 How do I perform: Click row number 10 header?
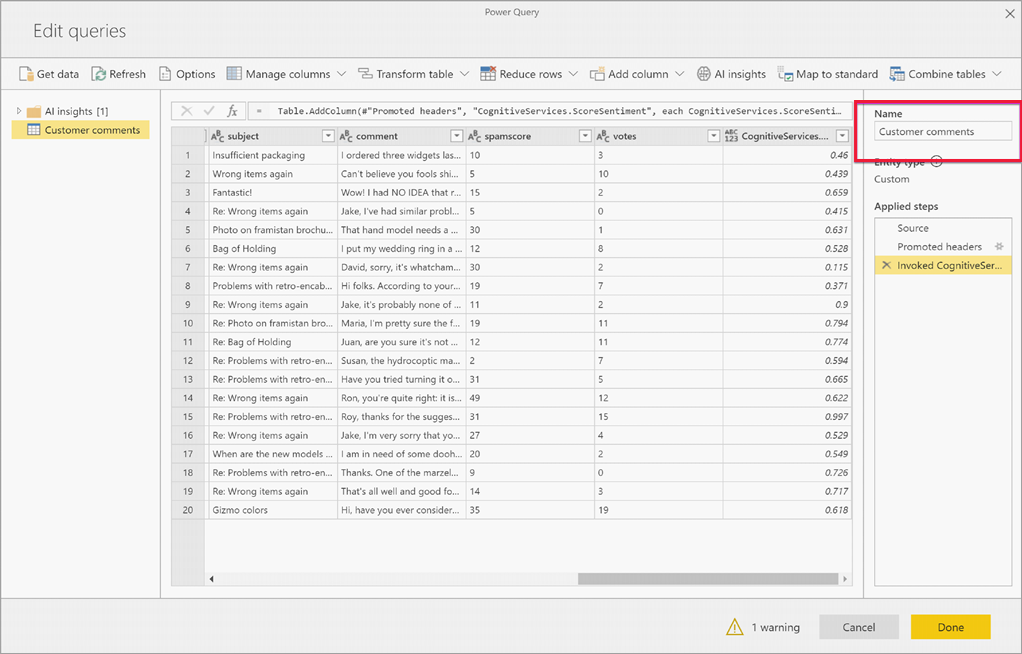pyautogui.click(x=188, y=323)
